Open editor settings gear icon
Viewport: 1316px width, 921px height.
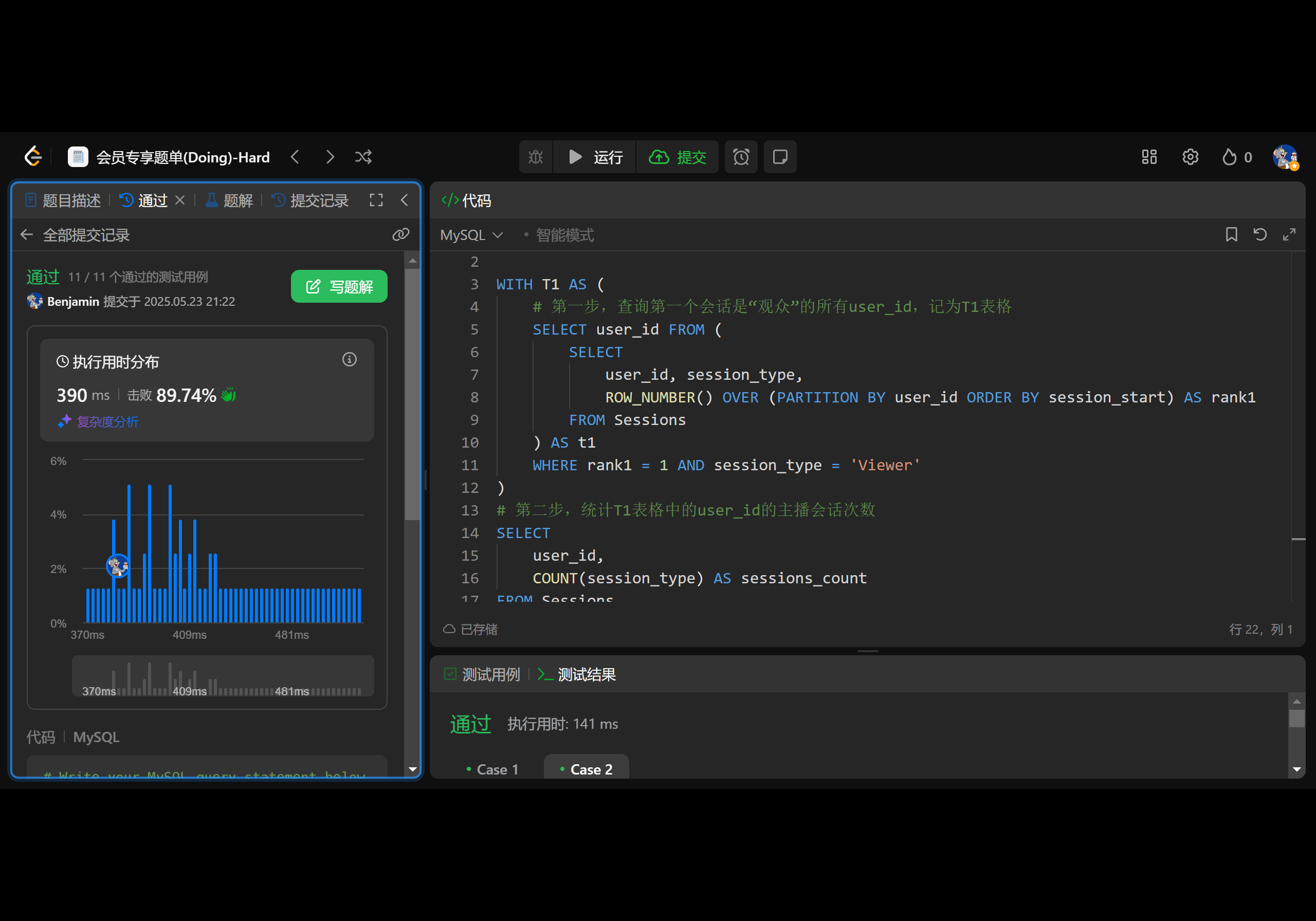1190,157
